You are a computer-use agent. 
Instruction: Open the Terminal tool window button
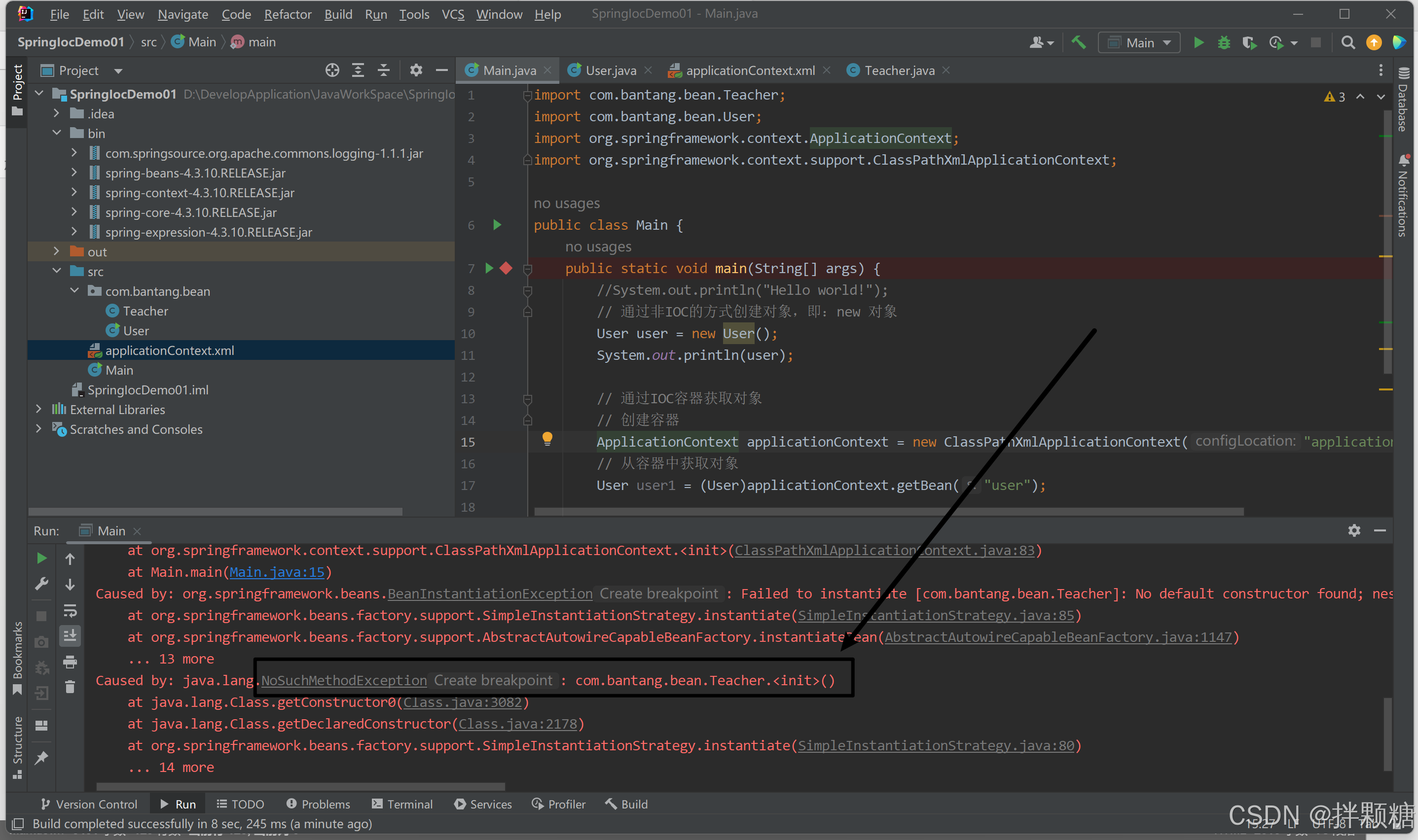(x=402, y=804)
